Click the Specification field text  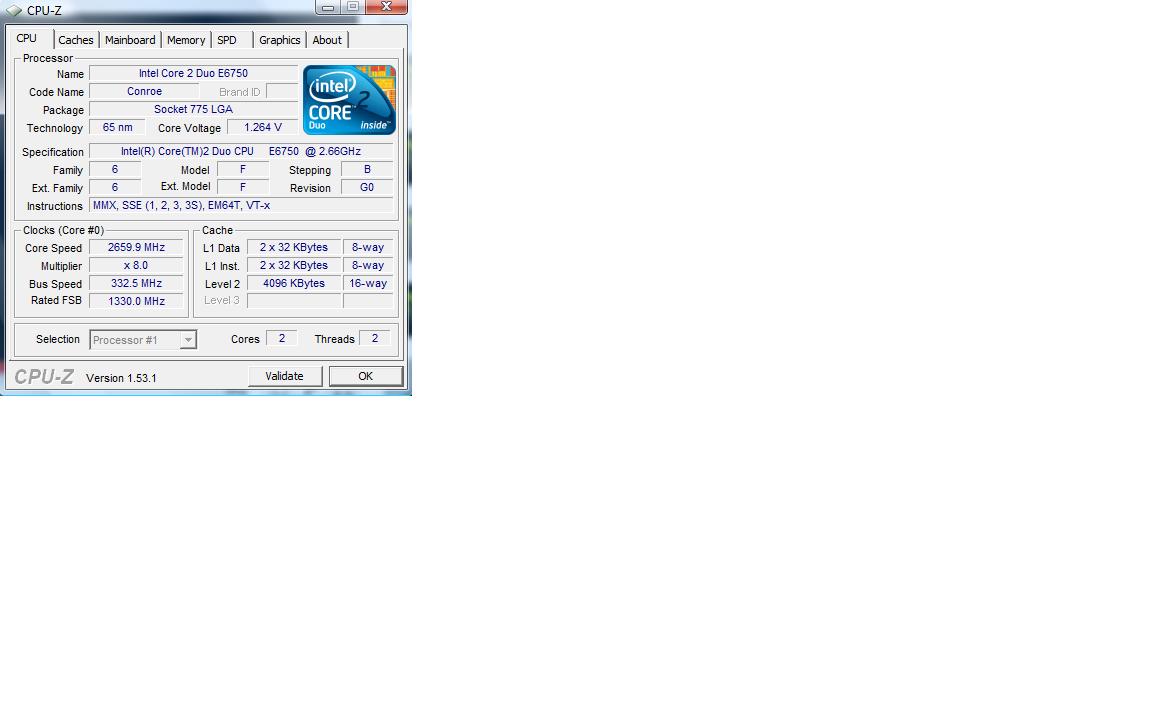[x=241, y=151]
